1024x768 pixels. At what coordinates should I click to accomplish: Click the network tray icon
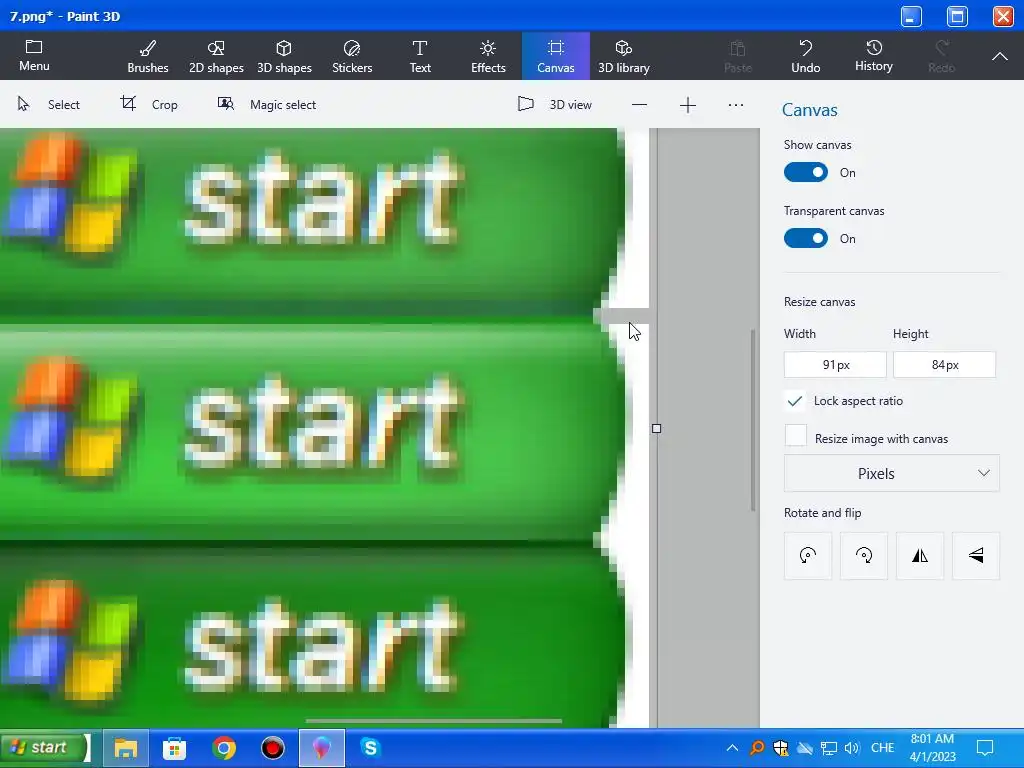(829, 748)
